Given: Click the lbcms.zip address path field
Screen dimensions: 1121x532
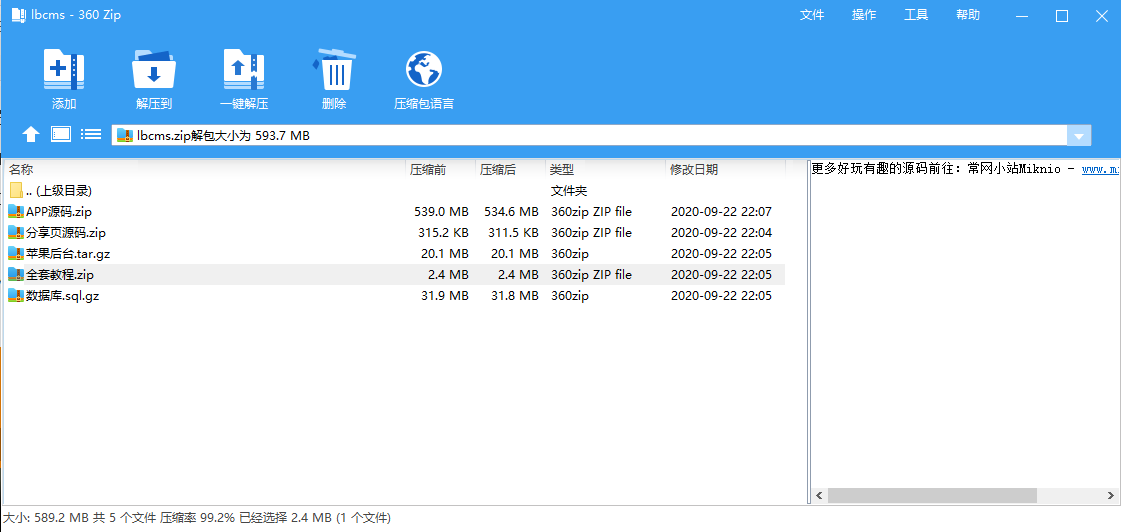Looking at the screenshot, I should pos(589,135).
